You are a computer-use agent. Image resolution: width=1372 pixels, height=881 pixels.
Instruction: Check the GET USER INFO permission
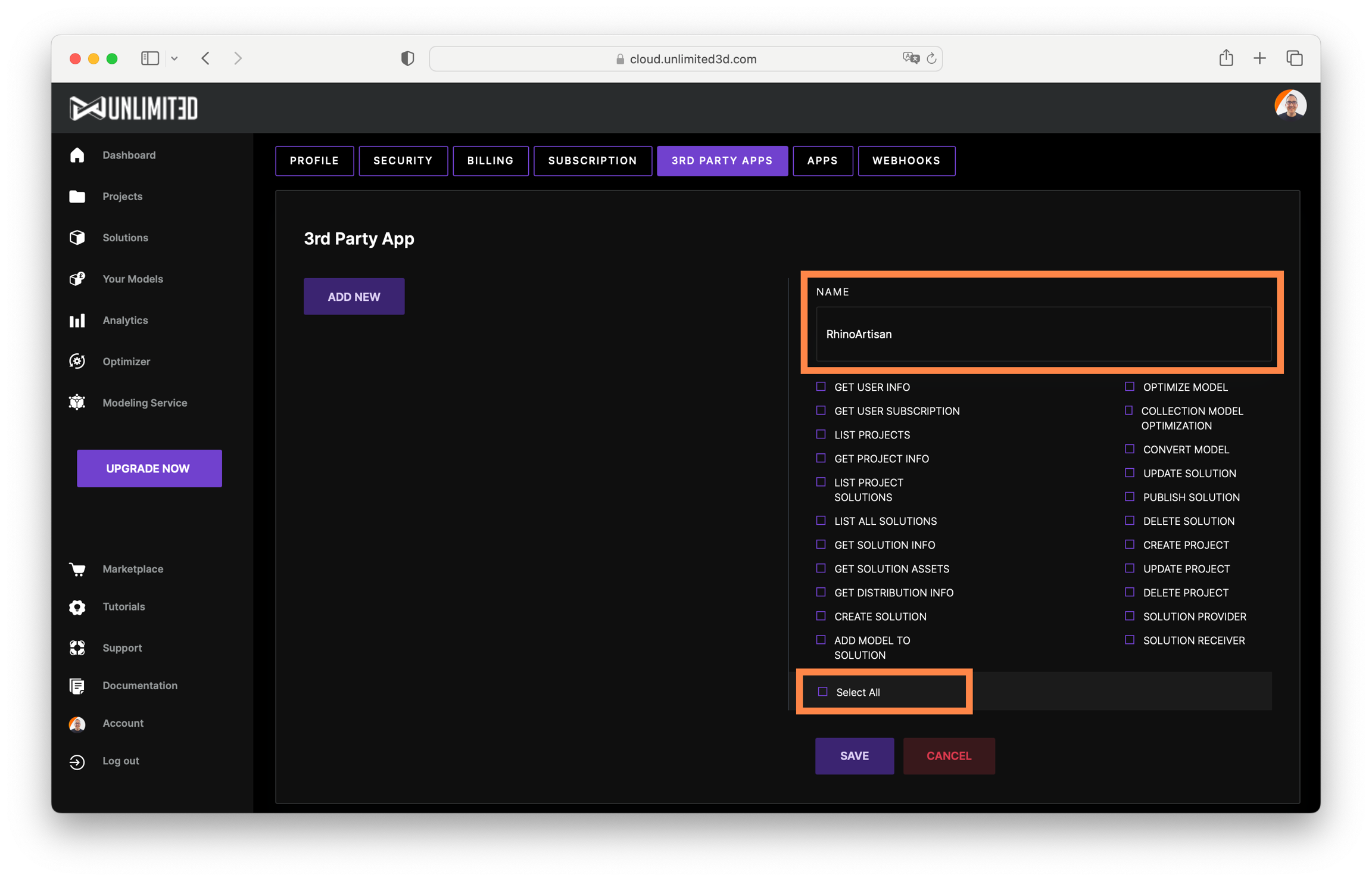point(821,387)
